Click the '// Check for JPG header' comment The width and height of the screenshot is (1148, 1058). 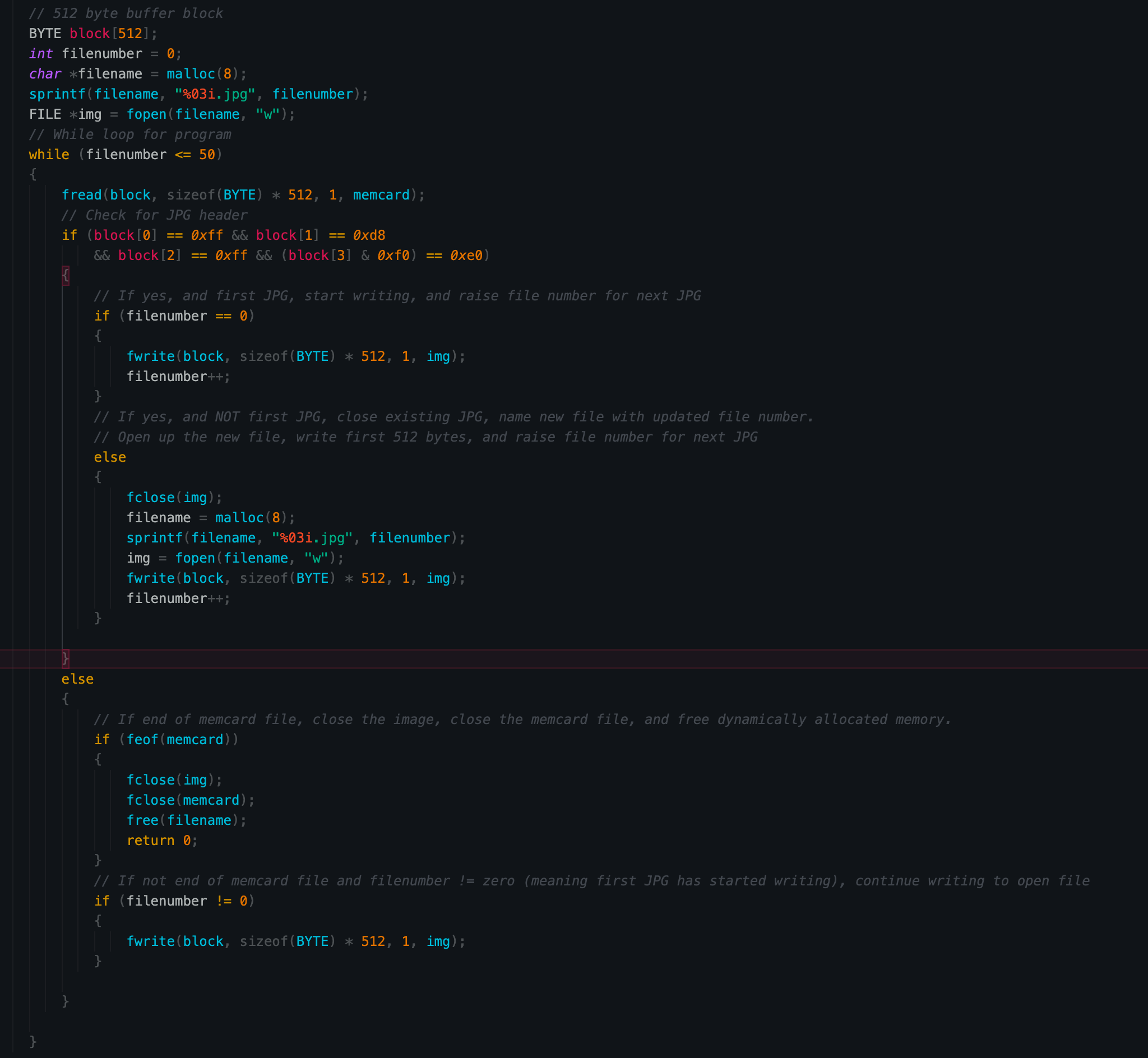click(x=154, y=215)
